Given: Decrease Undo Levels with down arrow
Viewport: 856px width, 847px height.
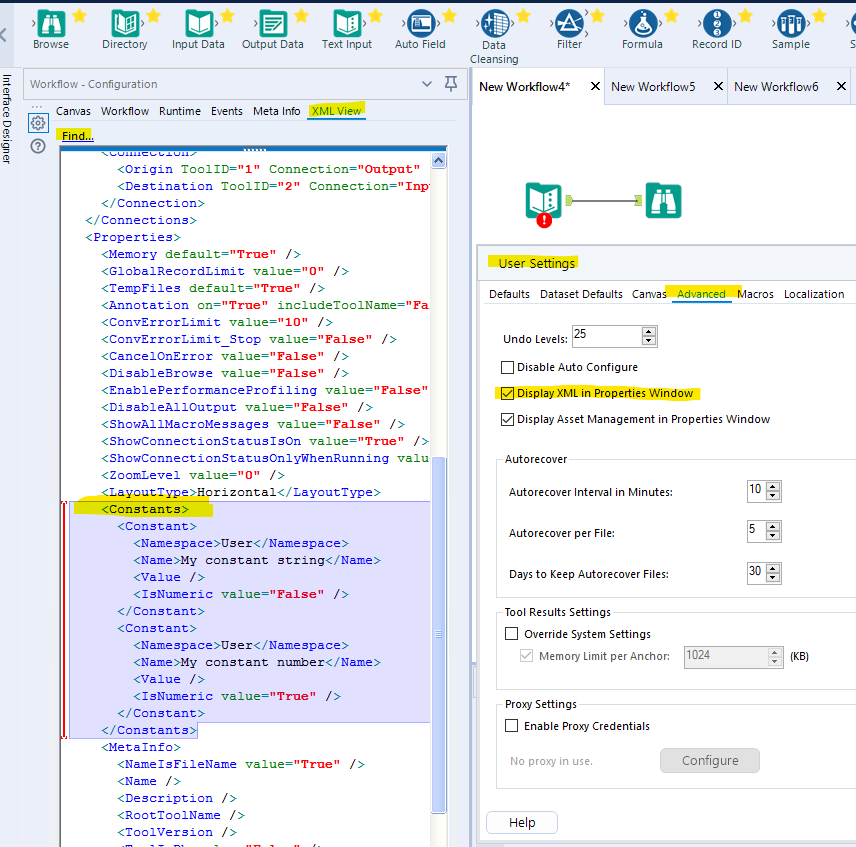Looking at the screenshot, I should [649, 341].
